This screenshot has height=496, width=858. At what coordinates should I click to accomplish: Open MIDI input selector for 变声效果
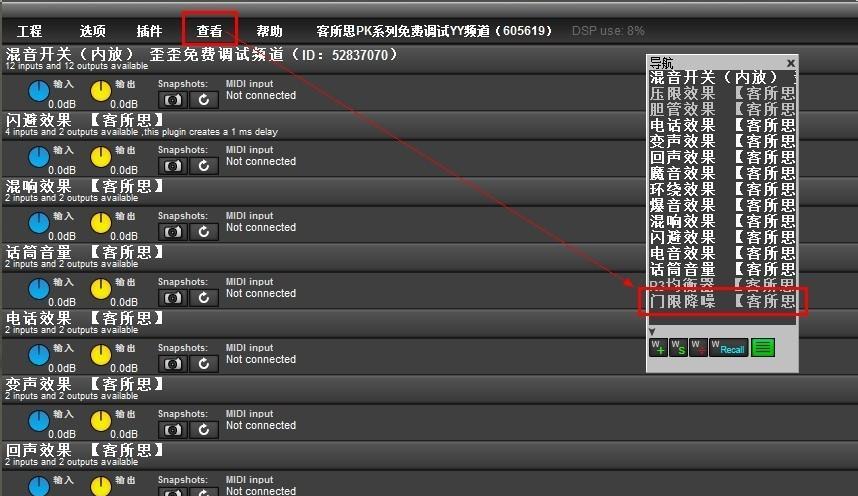tap(261, 425)
